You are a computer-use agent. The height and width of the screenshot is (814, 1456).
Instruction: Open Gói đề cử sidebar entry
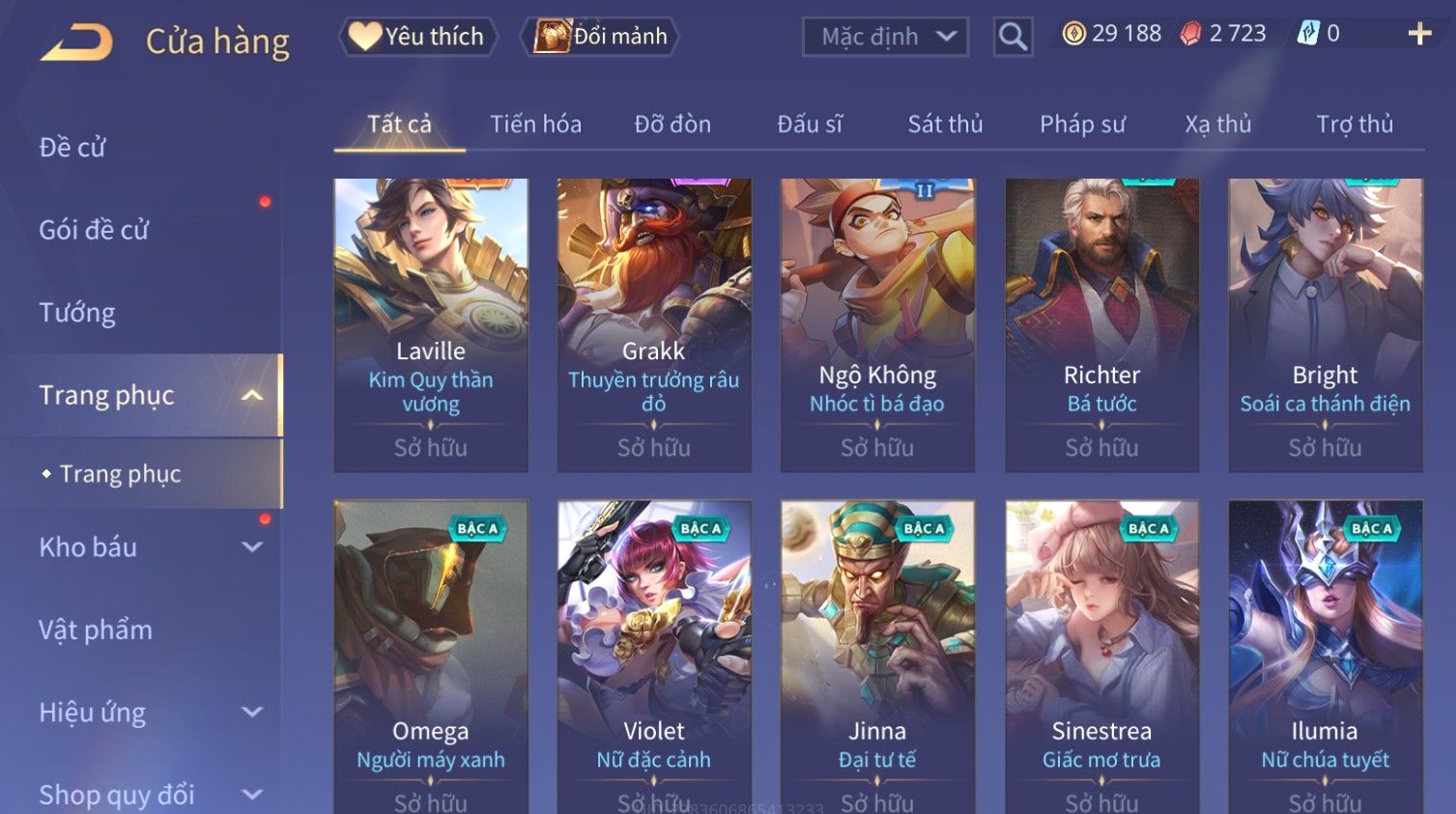[x=94, y=230]
